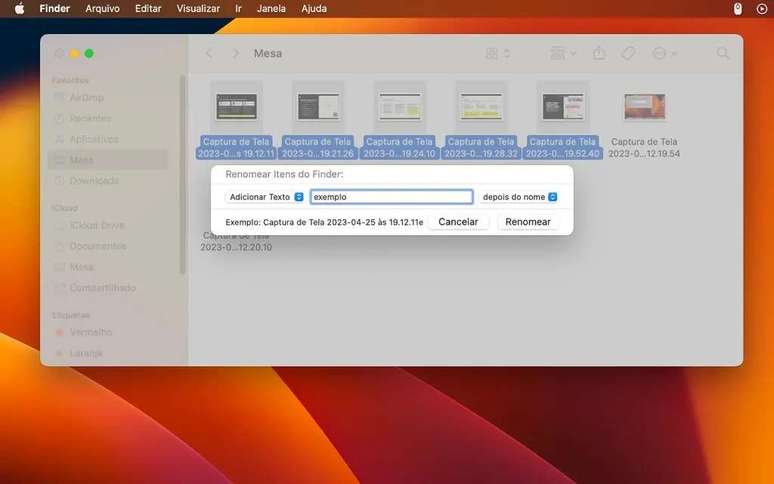This screenshot has height=484, width=774.
Task: Click the Cancelar button
Action: [458, 222]
